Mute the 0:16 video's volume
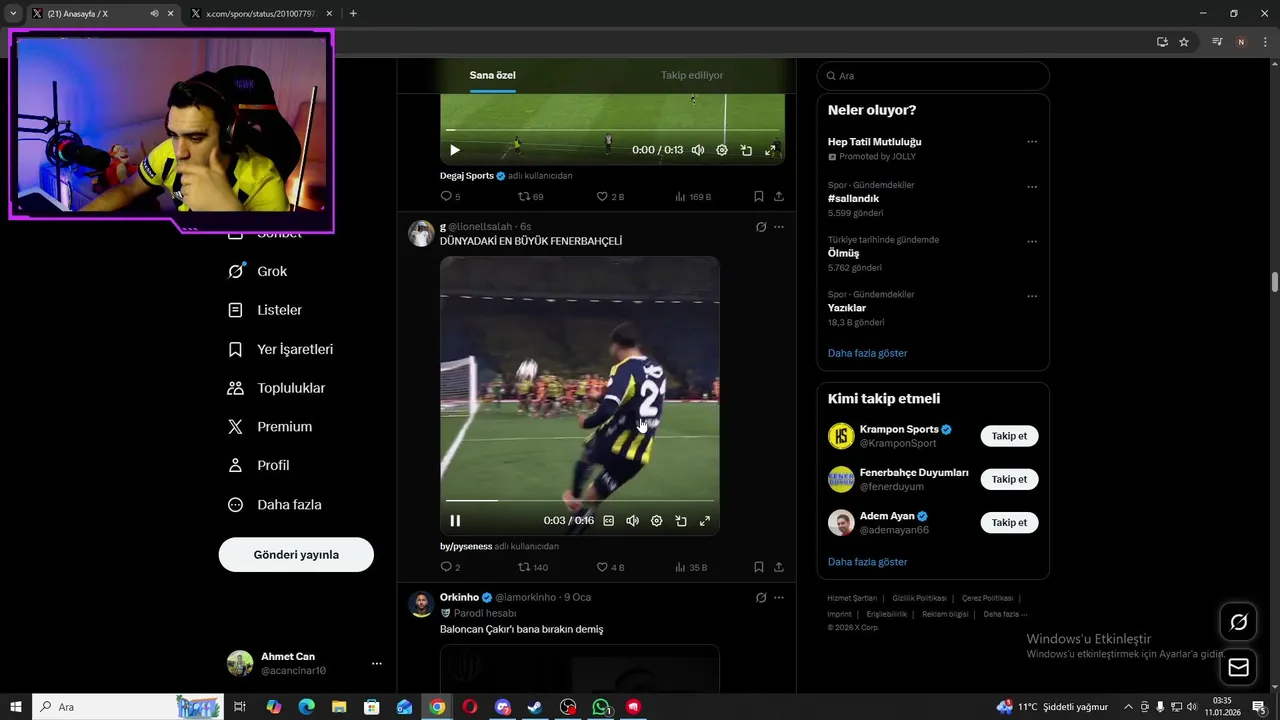This screenshot has height=720, width=1280. 632,520
